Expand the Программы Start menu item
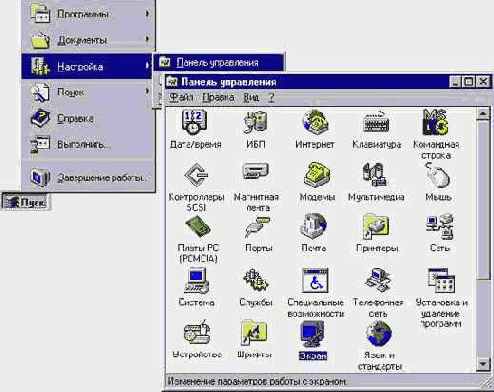Viewport: 494px width, 392px height. pos(88,14)
